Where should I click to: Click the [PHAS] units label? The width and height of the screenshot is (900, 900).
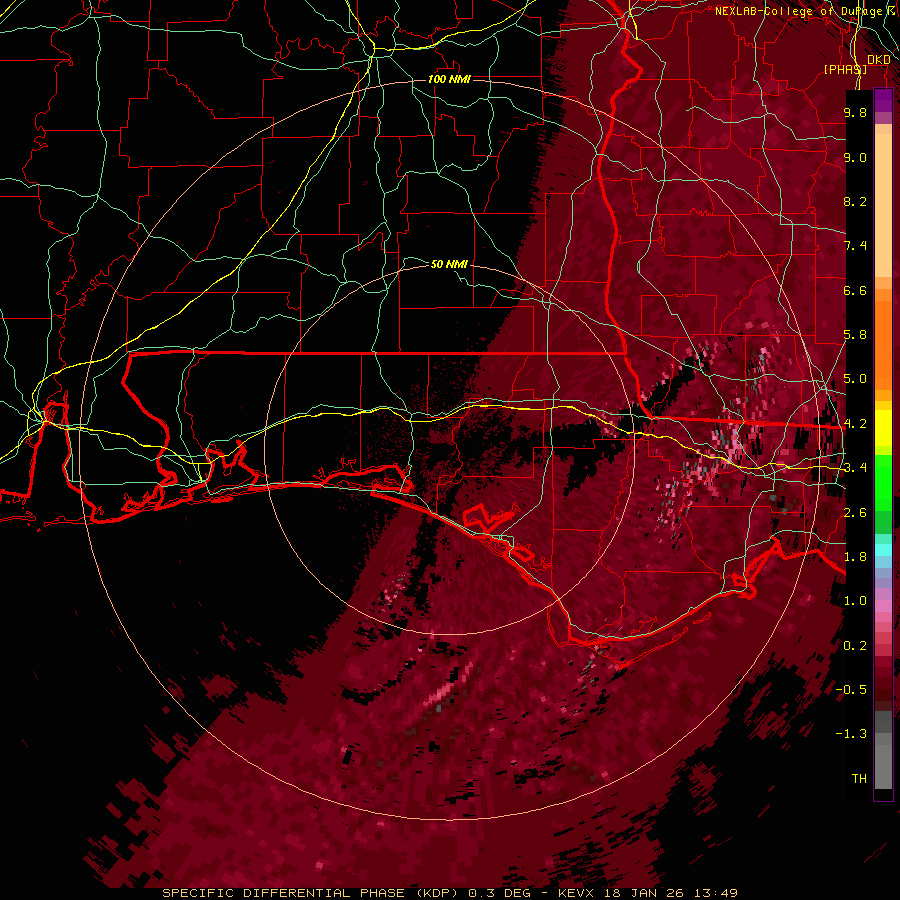click(x=845, y=69)
